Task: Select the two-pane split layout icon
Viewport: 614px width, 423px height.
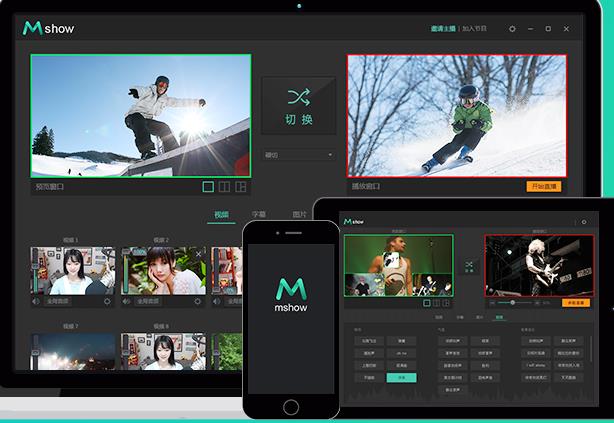Action: [x=224, y=186]
